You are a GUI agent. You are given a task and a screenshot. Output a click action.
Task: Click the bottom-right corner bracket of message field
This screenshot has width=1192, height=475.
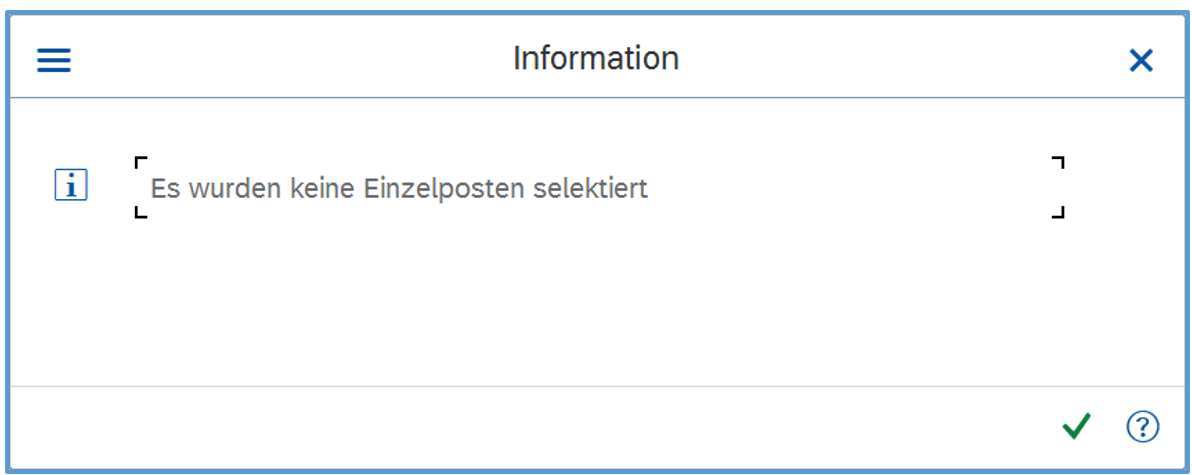(x=1059, y=213)
